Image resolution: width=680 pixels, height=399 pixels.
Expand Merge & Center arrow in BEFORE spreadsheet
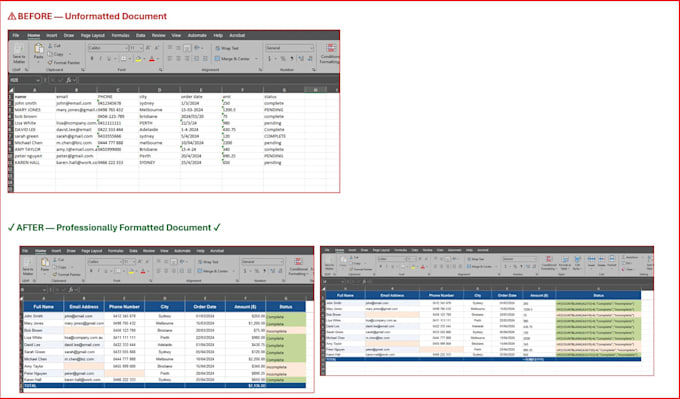(x=257, y=59)
